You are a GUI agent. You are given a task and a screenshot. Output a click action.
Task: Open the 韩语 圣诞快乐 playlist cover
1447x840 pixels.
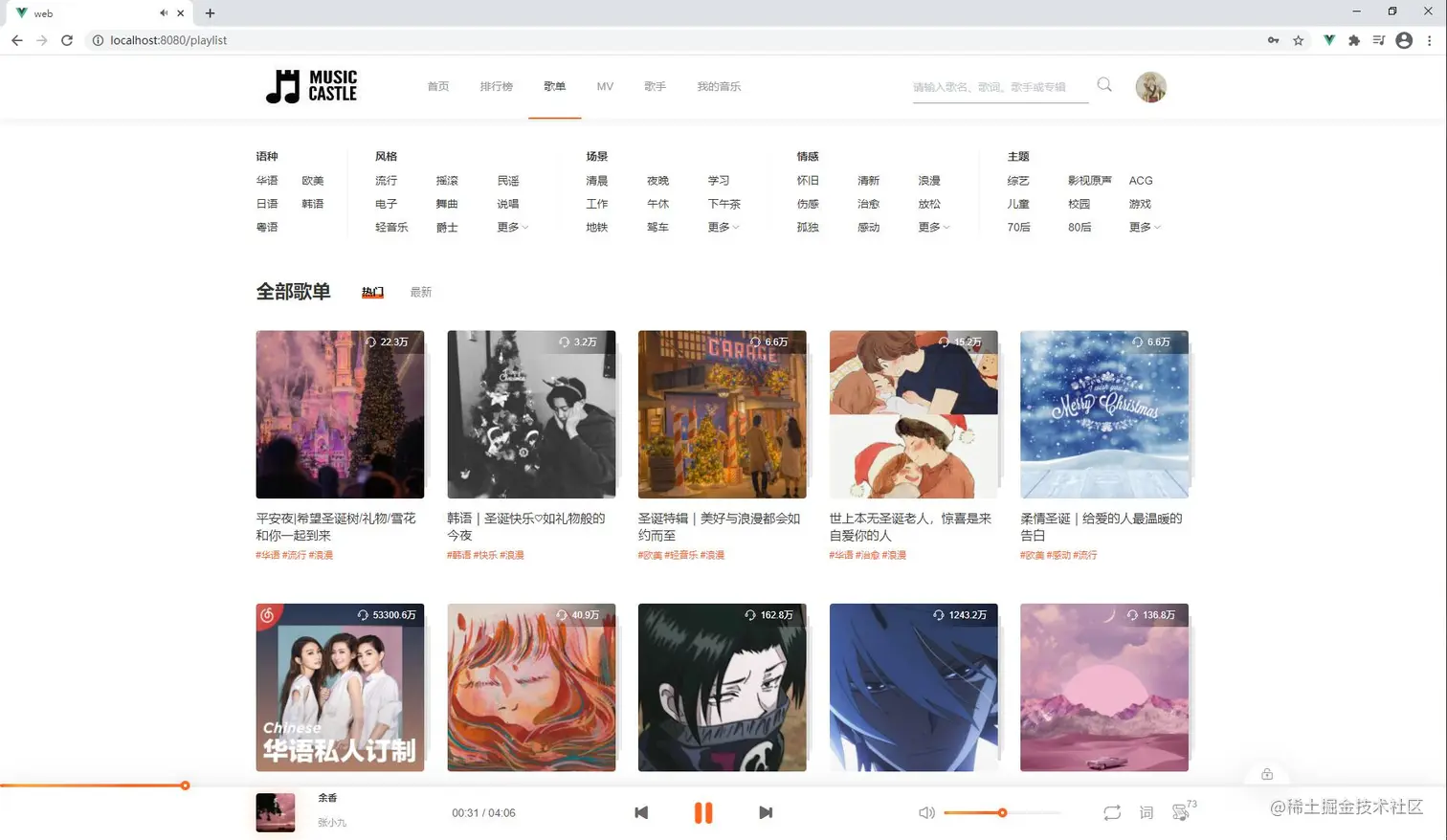[x=531, y=414]
